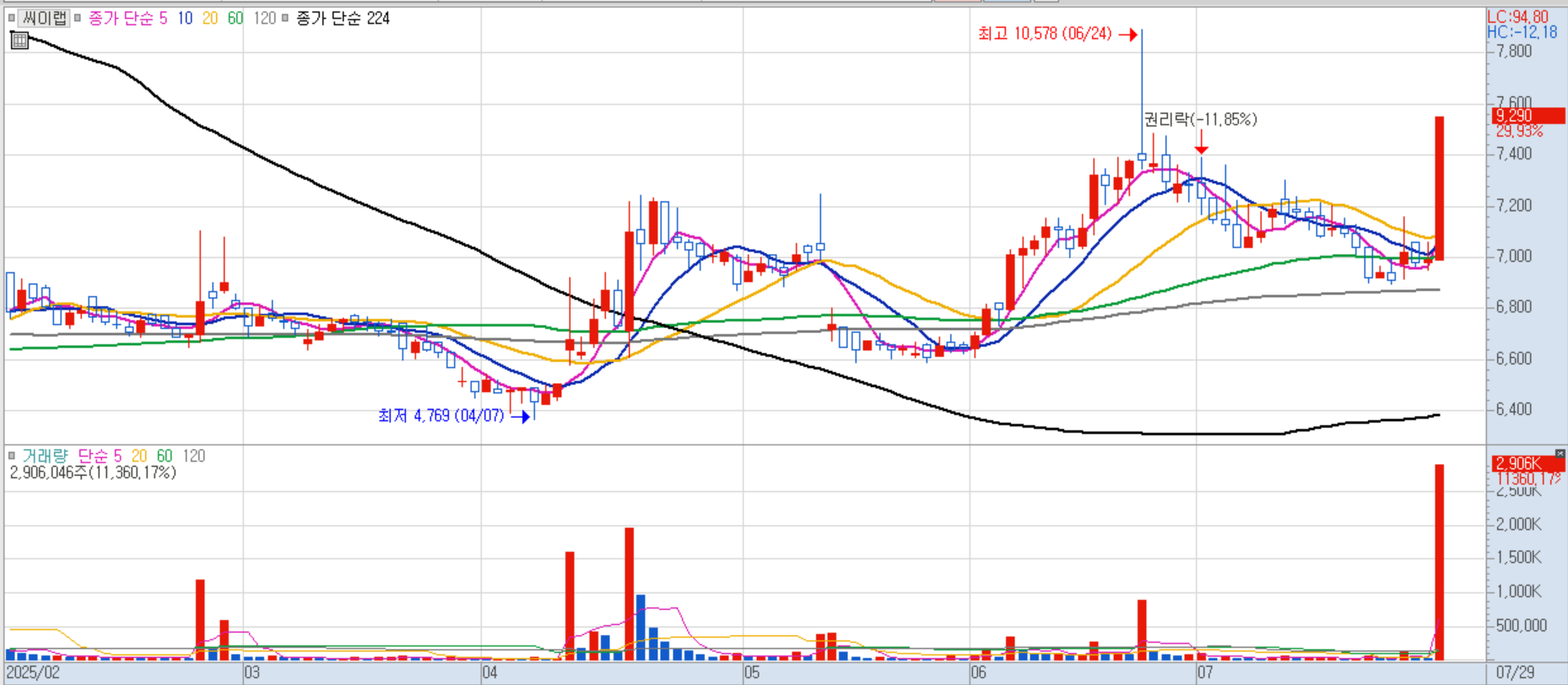Click the 1,000K volume axis label
Viewport: 1568px width, 685px height.
coord(1518,591)
